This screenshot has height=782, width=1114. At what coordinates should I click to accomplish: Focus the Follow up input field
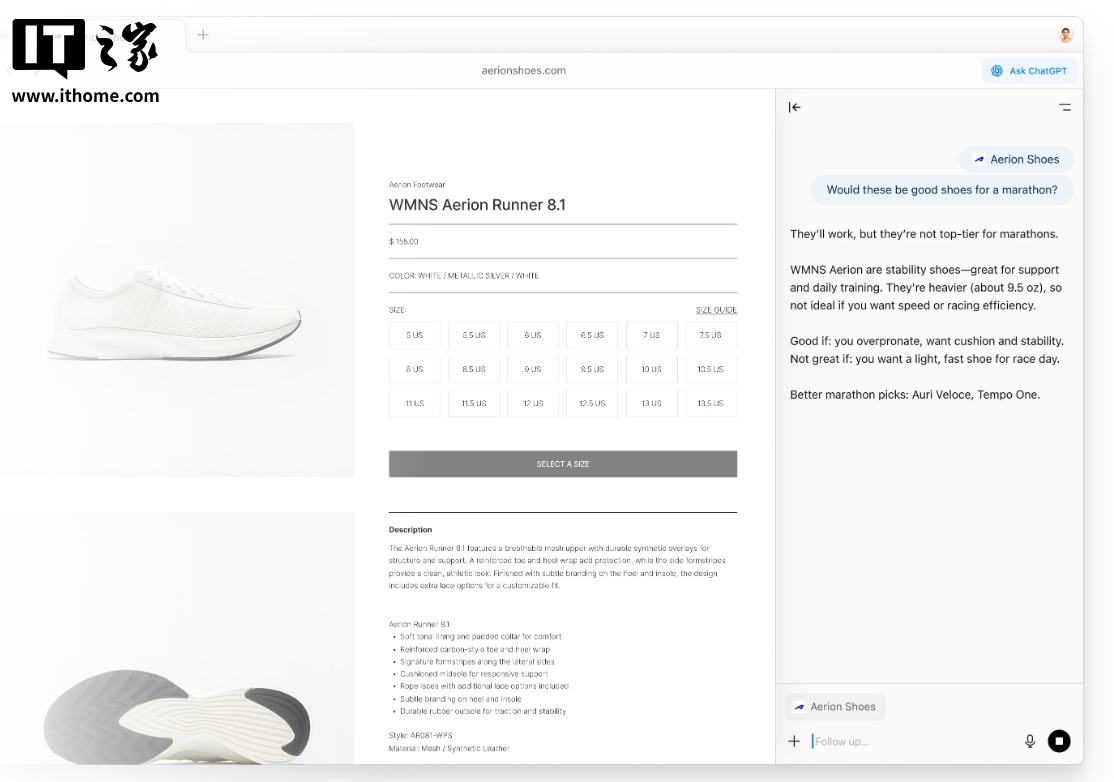tap(910, 741)
